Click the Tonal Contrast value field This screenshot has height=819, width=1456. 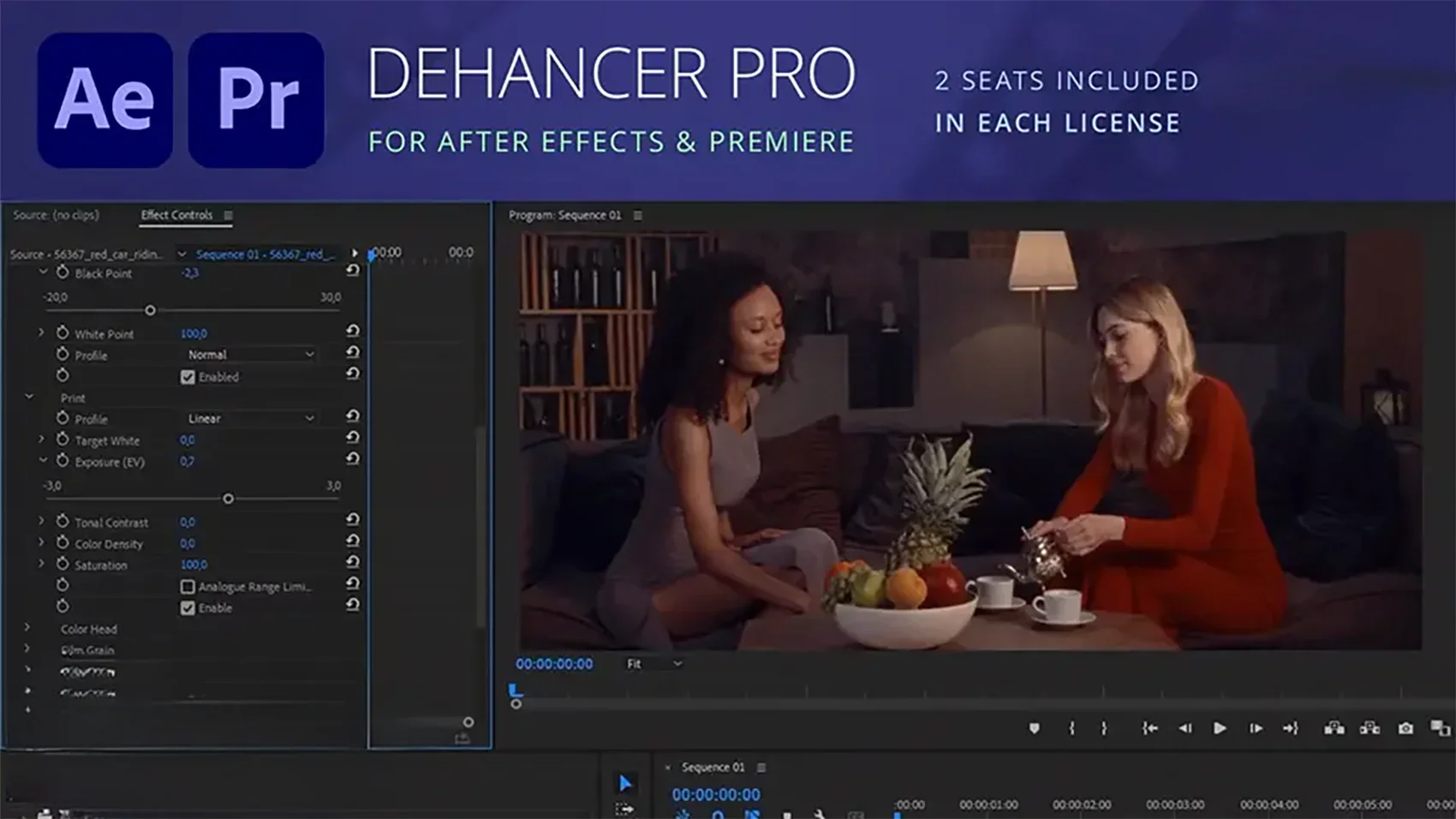coord(188,522)
